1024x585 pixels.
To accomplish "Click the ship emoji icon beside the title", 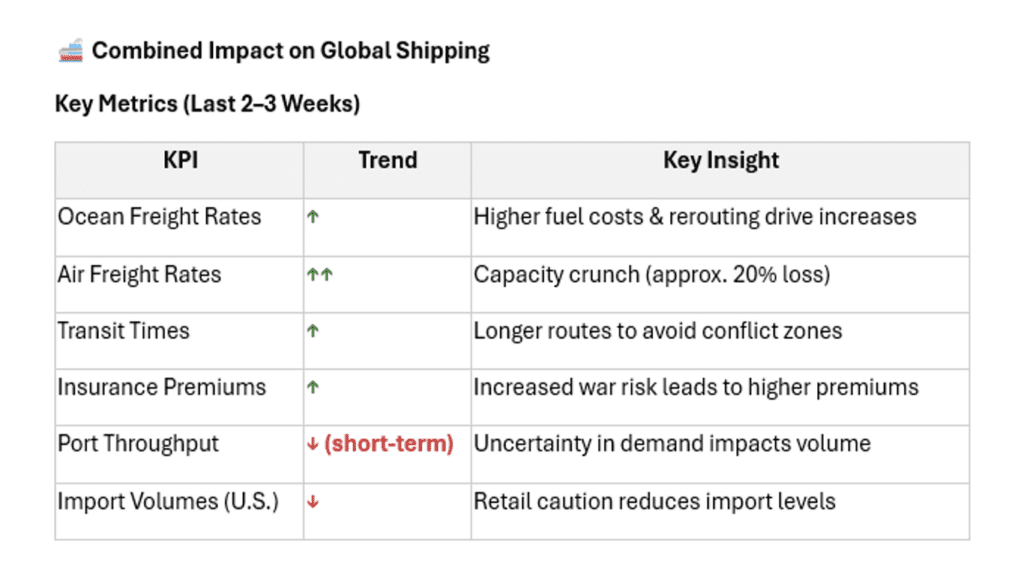I will click(70, 52).
